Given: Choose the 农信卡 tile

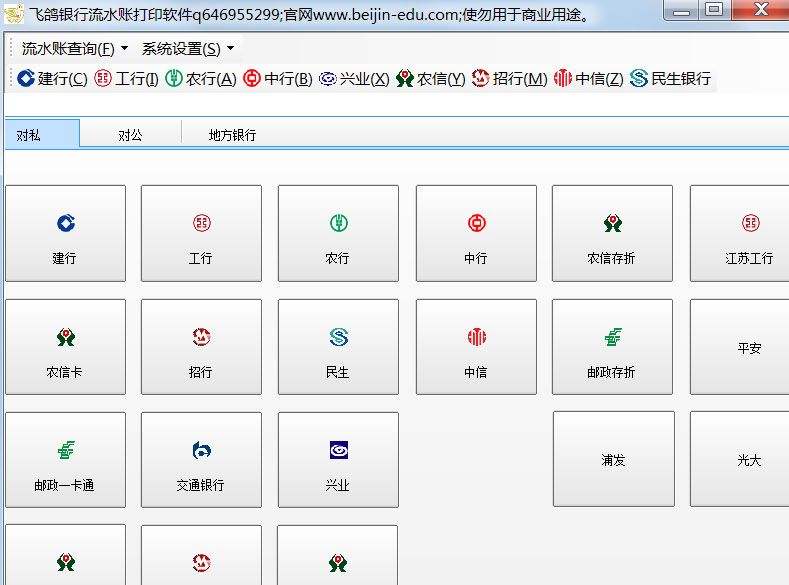Looking at the screenshot, I should coord(65,347).
